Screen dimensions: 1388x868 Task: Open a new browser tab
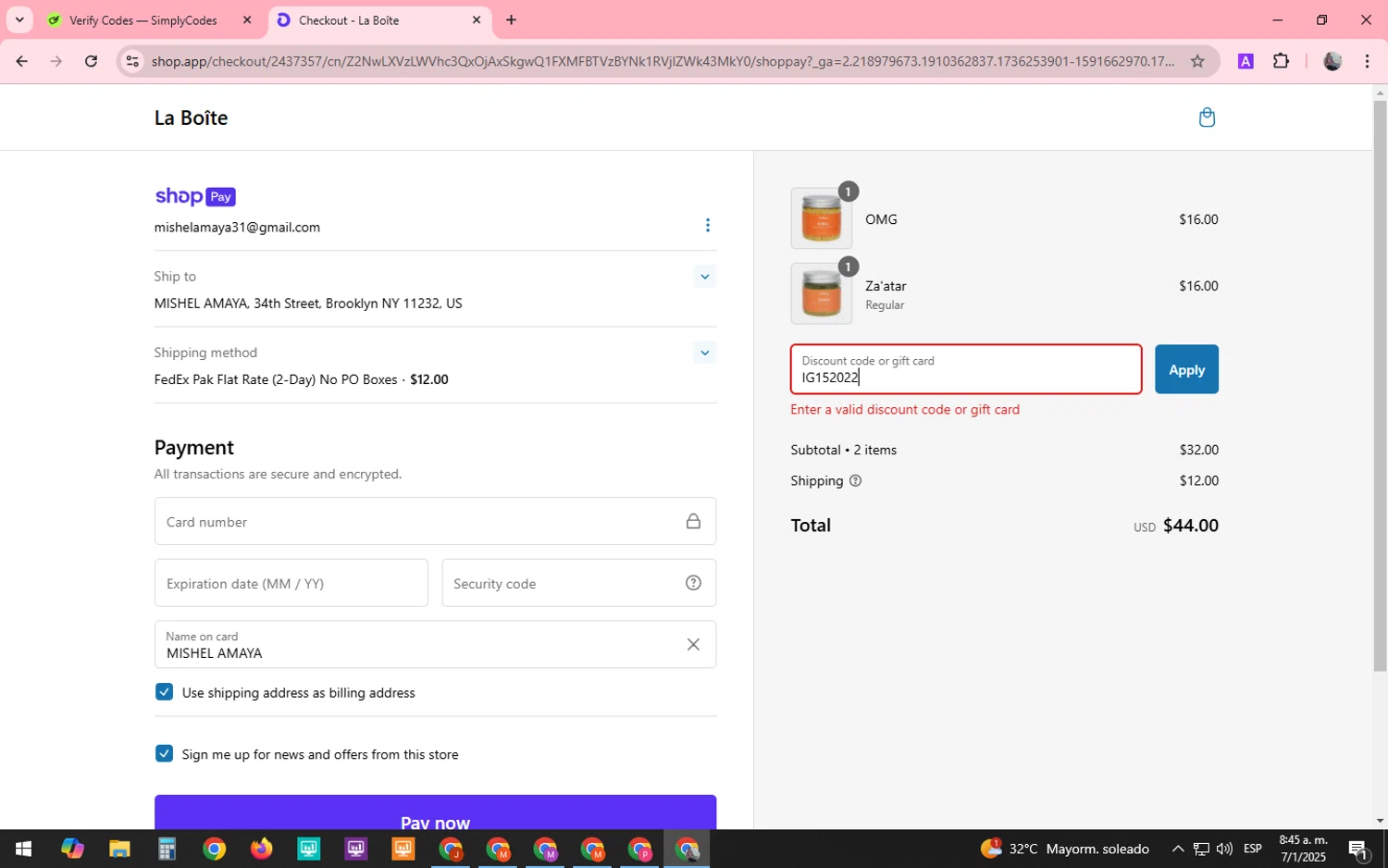click(511, 19)
